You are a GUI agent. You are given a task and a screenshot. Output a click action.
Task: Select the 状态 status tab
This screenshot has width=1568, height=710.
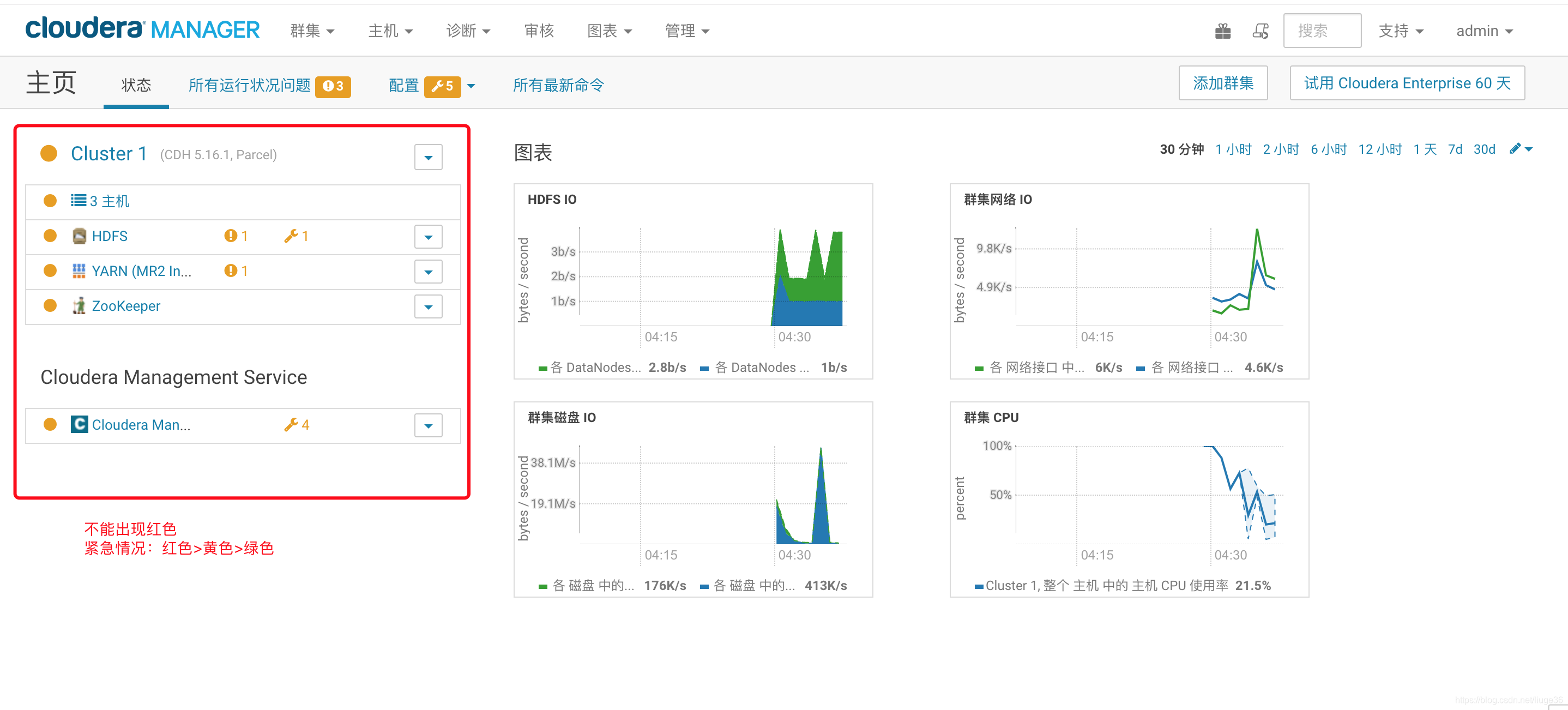[x=136, y=85]
